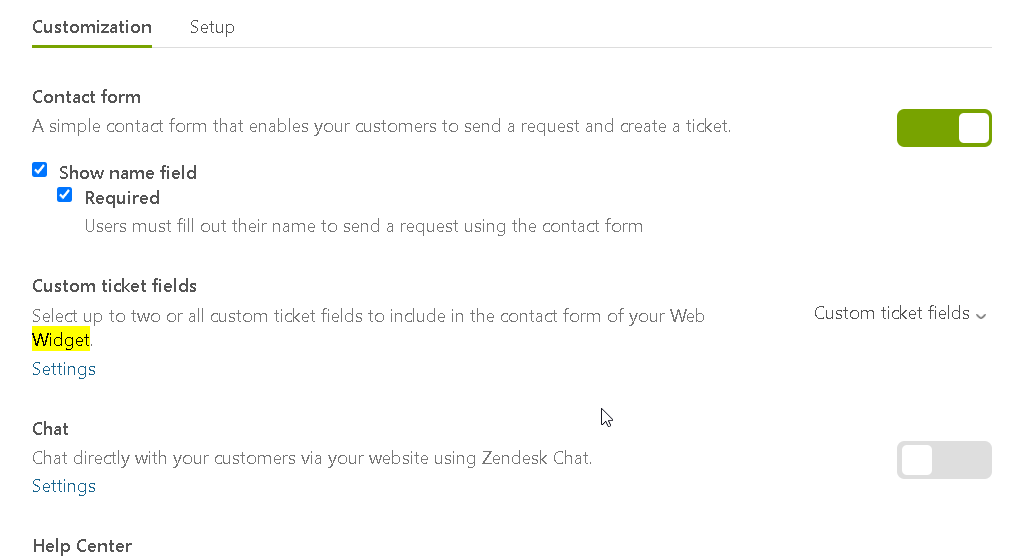Click the Contact form description sentence
1026x559 pixels.
tap(381, 127)
